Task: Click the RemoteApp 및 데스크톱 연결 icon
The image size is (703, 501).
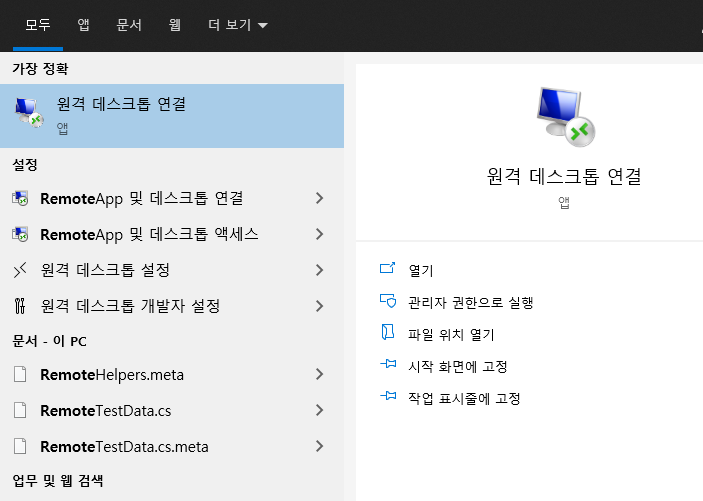Action: point(20,198)
